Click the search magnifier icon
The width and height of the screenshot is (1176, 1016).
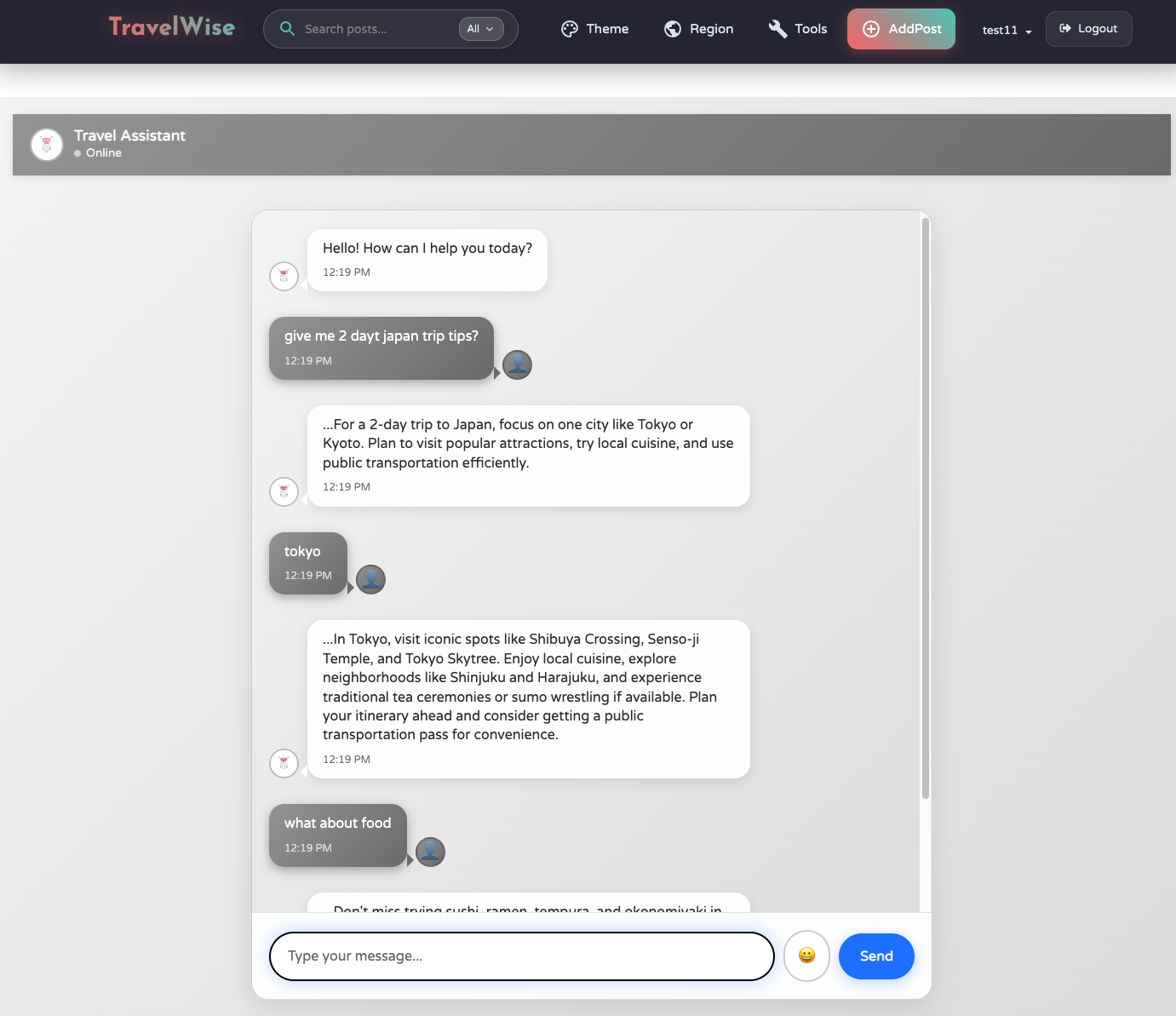click(288, 29)
